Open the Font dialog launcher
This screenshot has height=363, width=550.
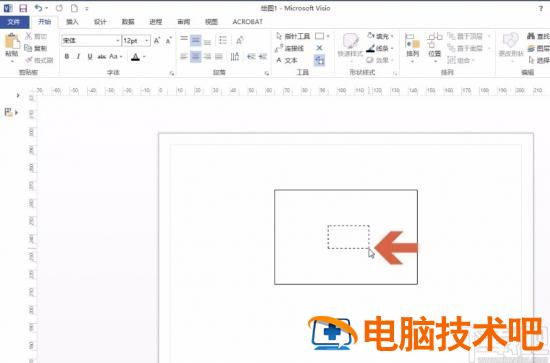pos(172,73)
